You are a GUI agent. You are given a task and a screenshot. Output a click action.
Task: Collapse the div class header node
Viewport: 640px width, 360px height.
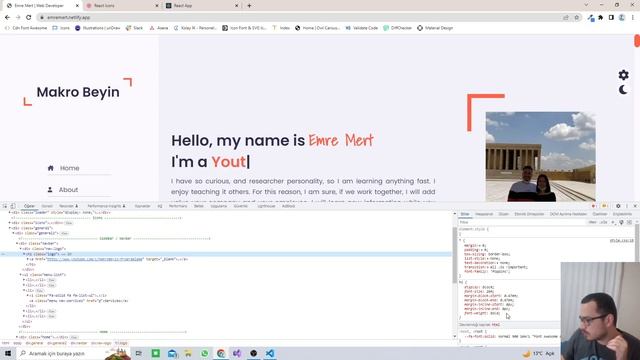[17, 243]
